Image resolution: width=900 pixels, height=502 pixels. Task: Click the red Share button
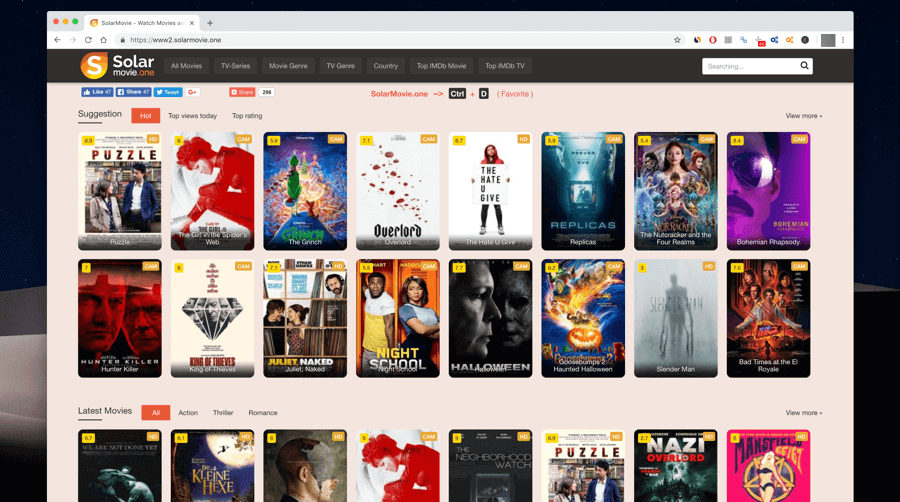(242, 92)
